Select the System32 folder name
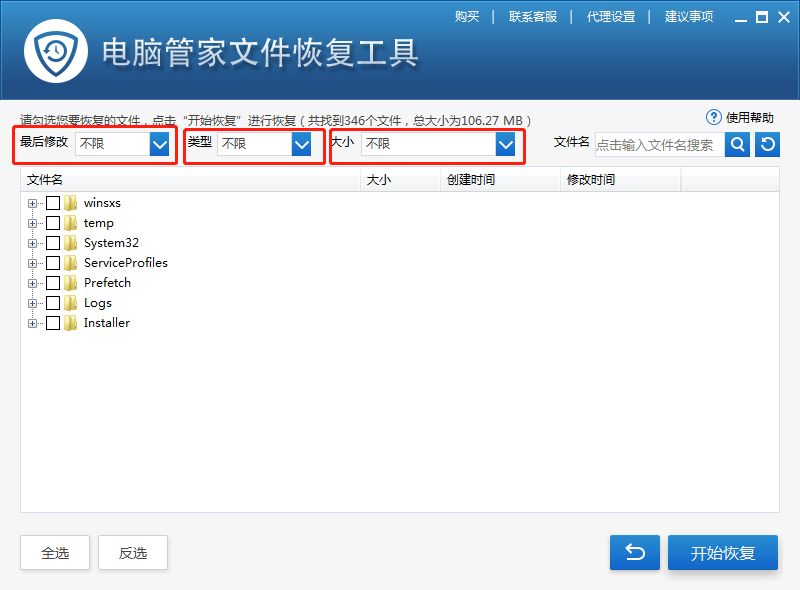The image size is (800, 590). point(111,243)
